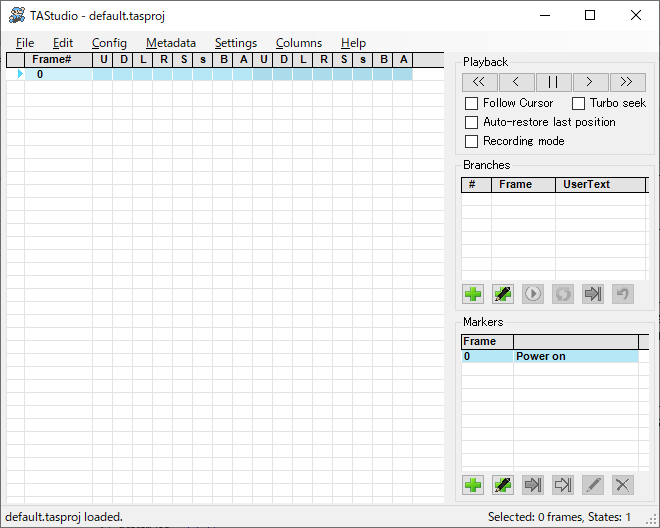Enable the Follow Cursor checkbox
660x528 pixels.
coord(472,103)
